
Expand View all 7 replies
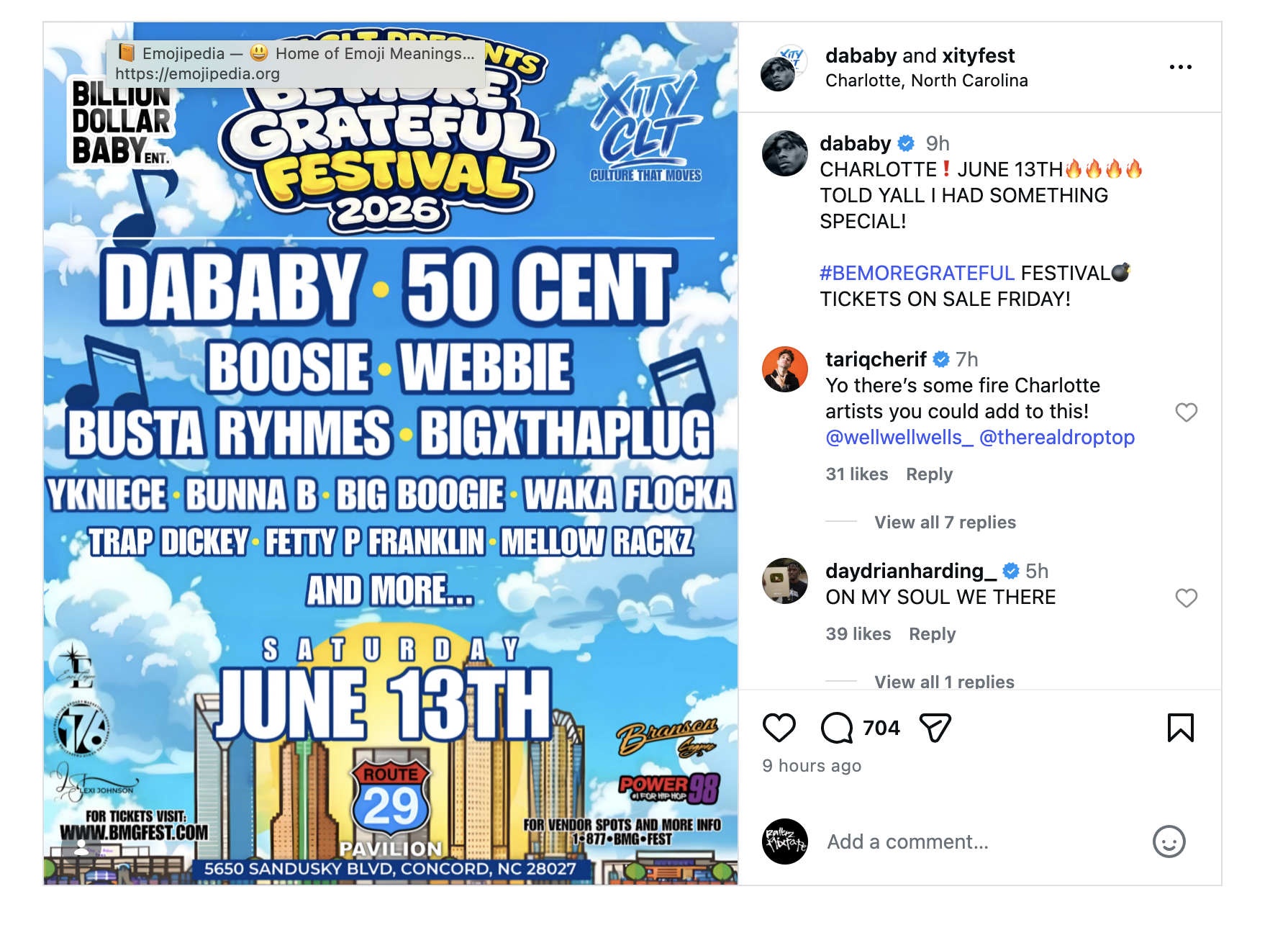point(945,522)
